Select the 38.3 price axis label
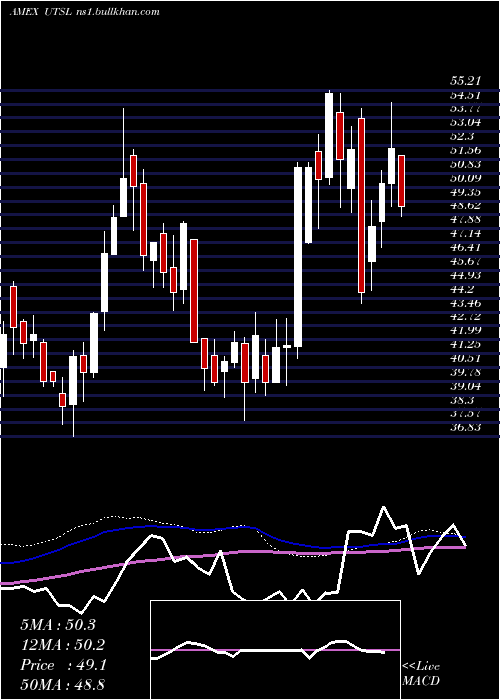Screen dimensions: 500x700 click(462, 399)
